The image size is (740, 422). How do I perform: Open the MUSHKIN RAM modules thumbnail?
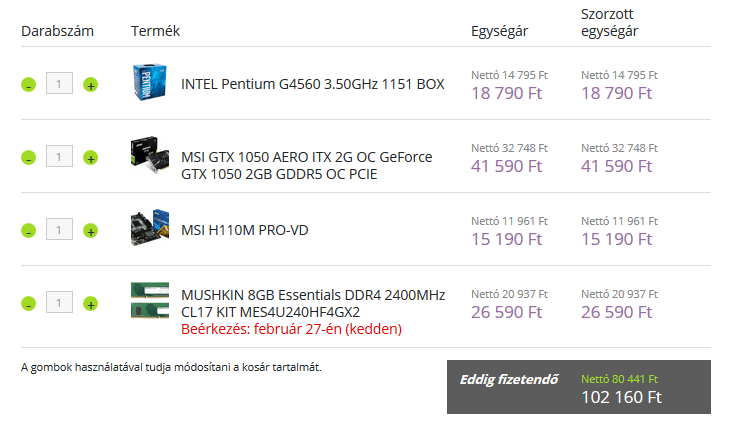tap(150, 300)
